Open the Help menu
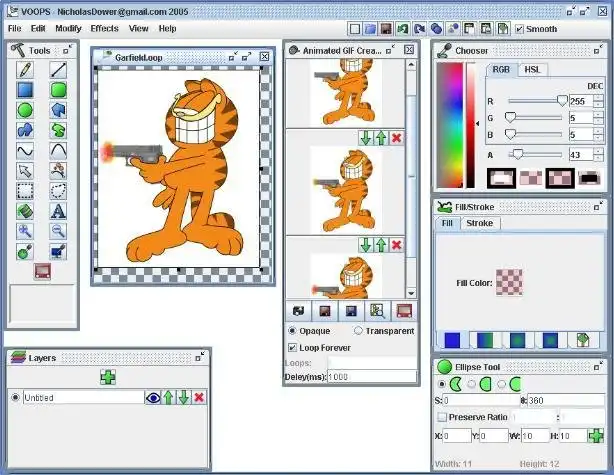614x475 pixels. click(167, 29)
